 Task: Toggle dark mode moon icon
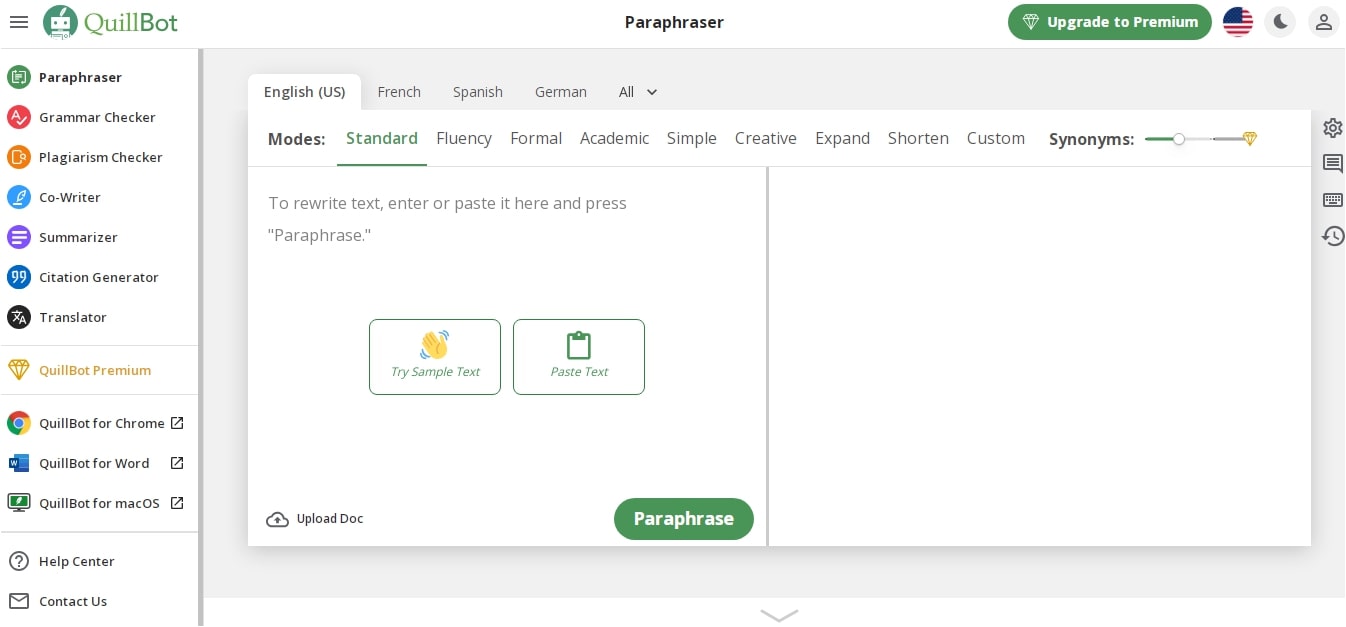[x=1280, y=22]
